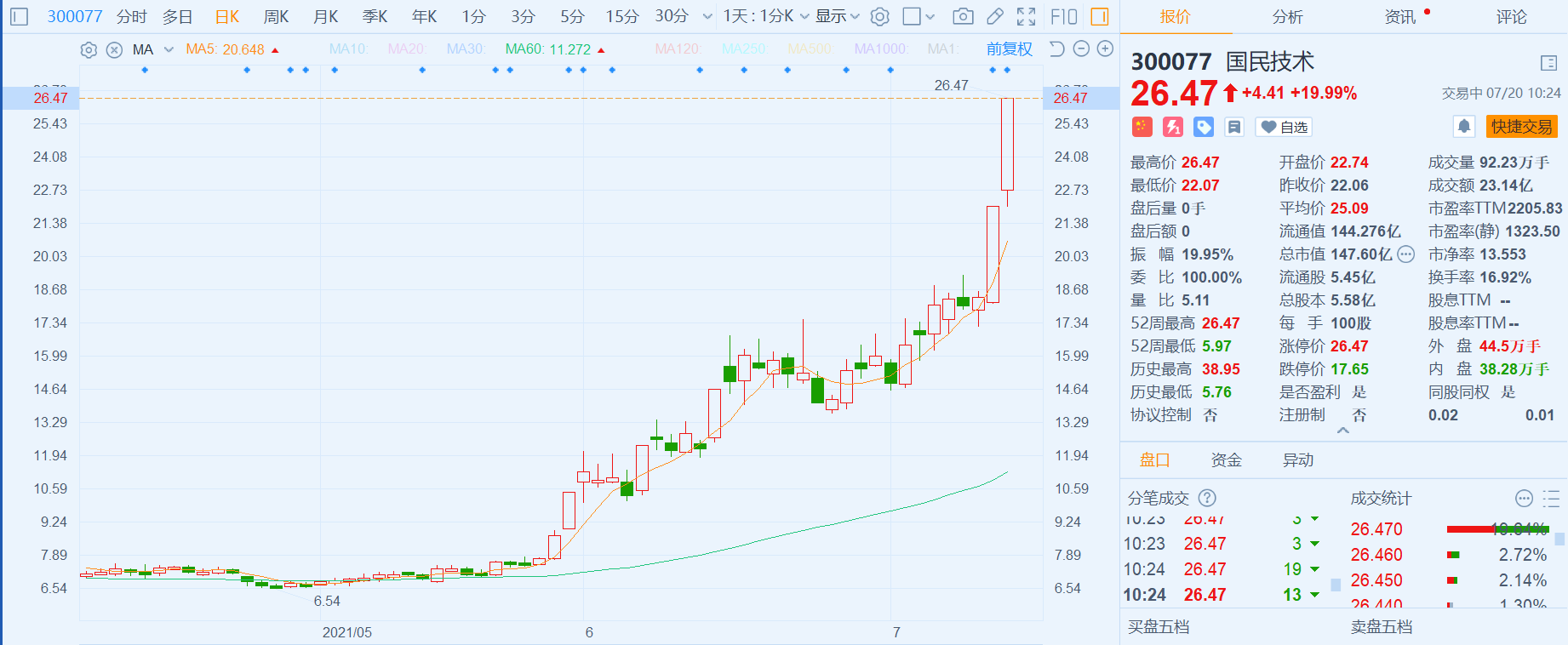
Task: Open the 显示 display dropdown
Action: tap(838, 16)
